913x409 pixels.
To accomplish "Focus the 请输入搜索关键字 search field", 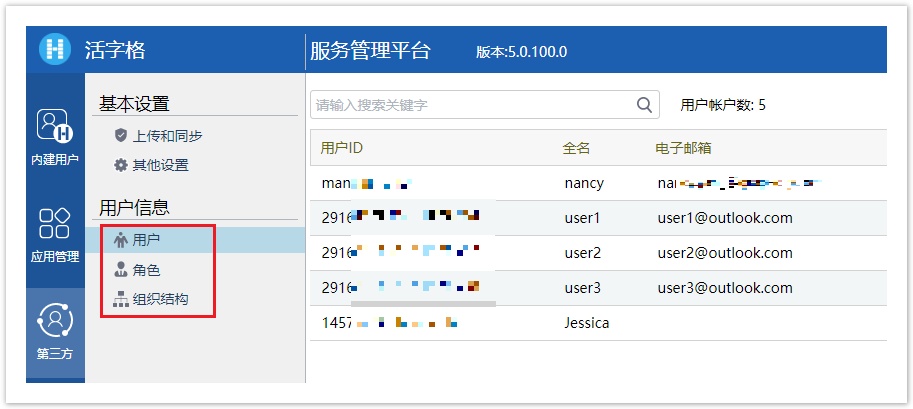I will pos(484,105).
